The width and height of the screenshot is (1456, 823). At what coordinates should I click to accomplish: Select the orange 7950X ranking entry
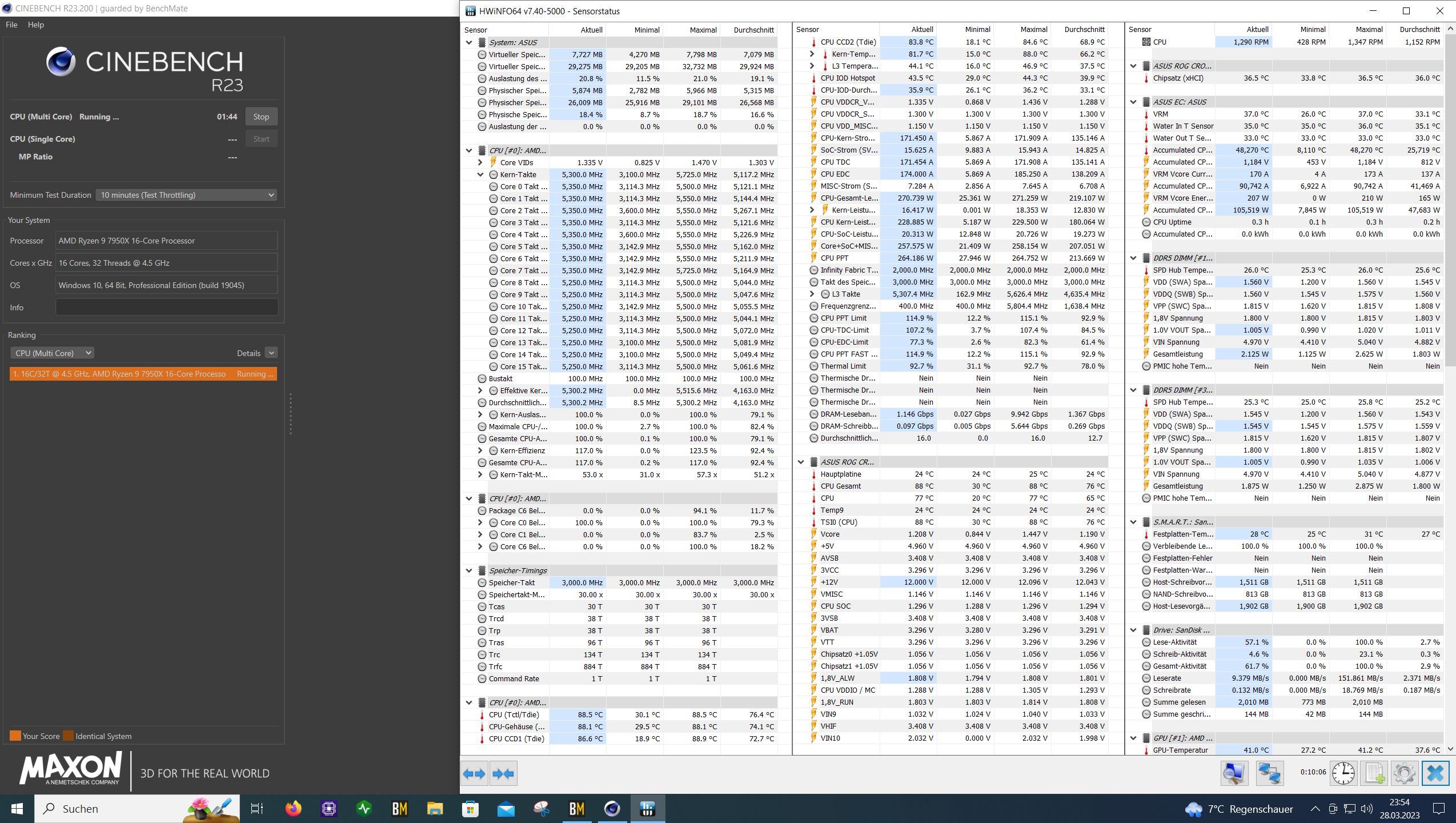click(x=143, y=374)
